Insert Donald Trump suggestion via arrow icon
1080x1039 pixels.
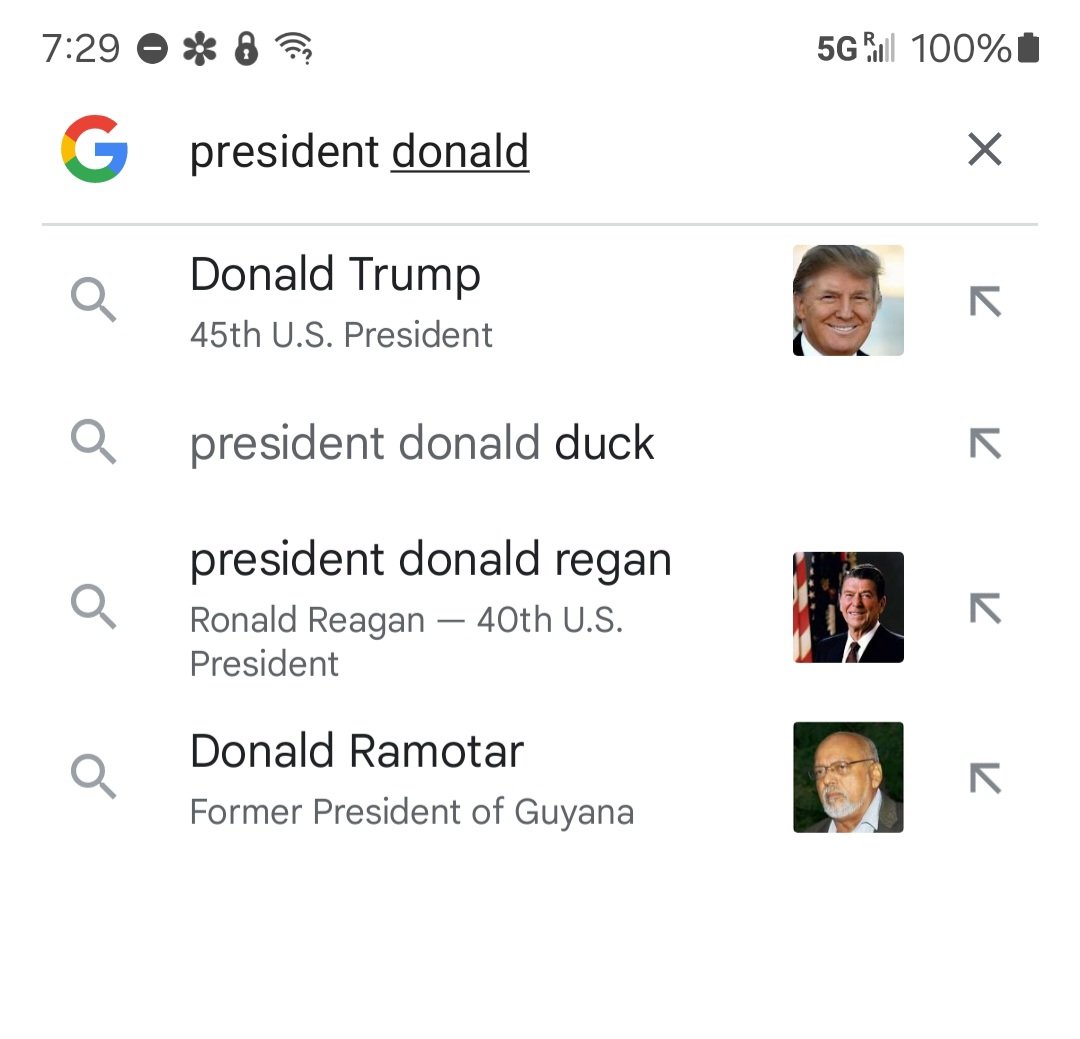(985, 301)
